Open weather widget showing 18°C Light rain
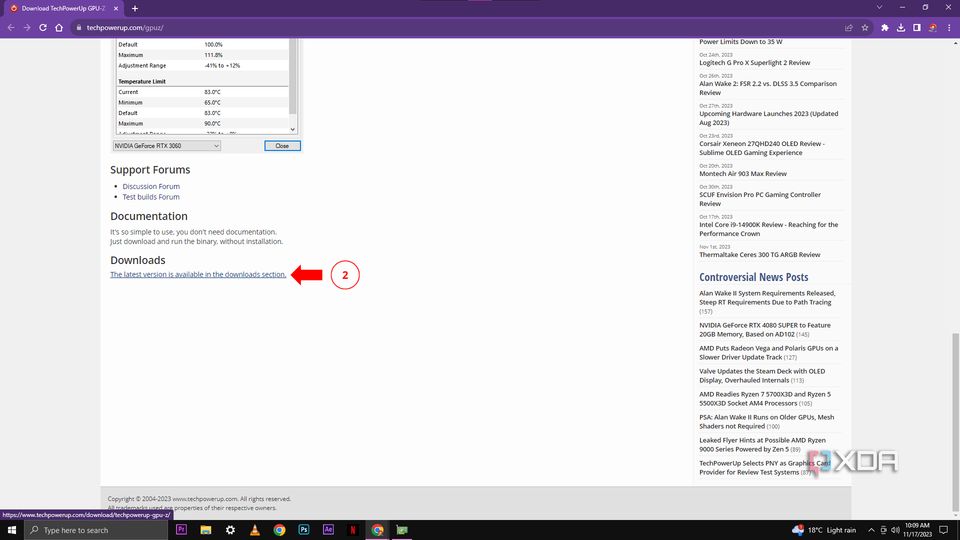The width and height of the screenshot is (960, 540). (x=824, y=530)
